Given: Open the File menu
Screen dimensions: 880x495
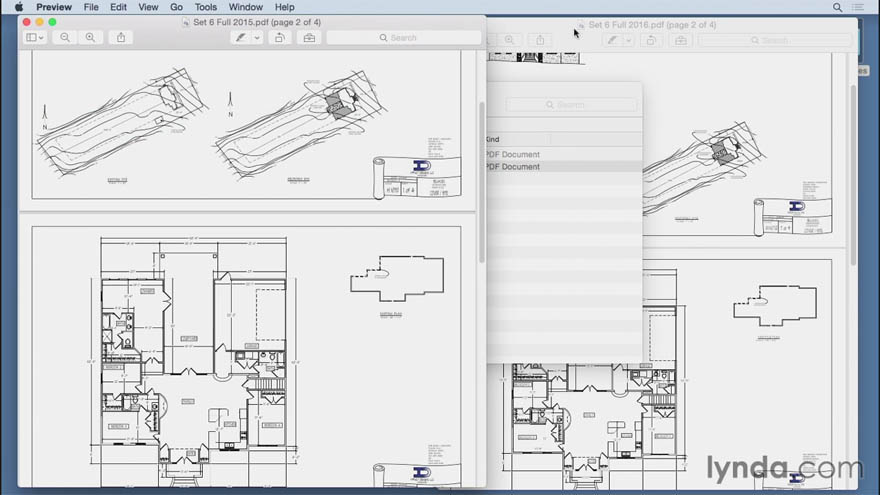Looking at the screenshot, I should click(91, 7).
